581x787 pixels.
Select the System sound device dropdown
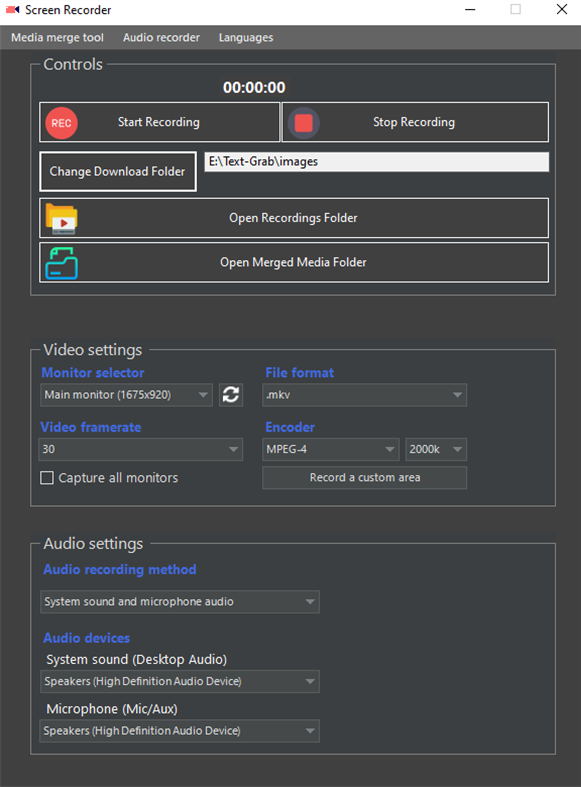[180, 682]
